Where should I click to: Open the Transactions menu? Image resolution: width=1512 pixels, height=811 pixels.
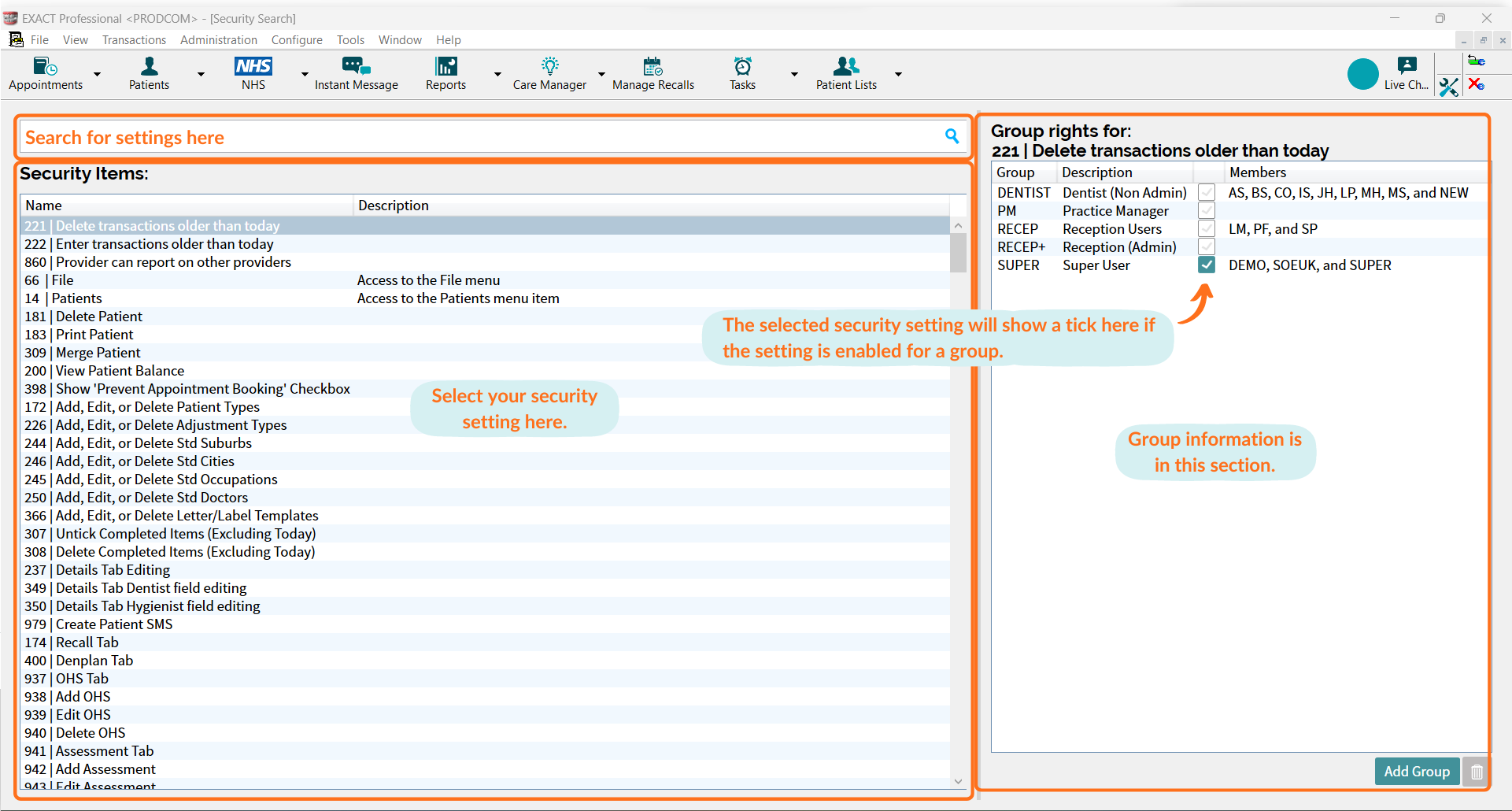point(134,39)
